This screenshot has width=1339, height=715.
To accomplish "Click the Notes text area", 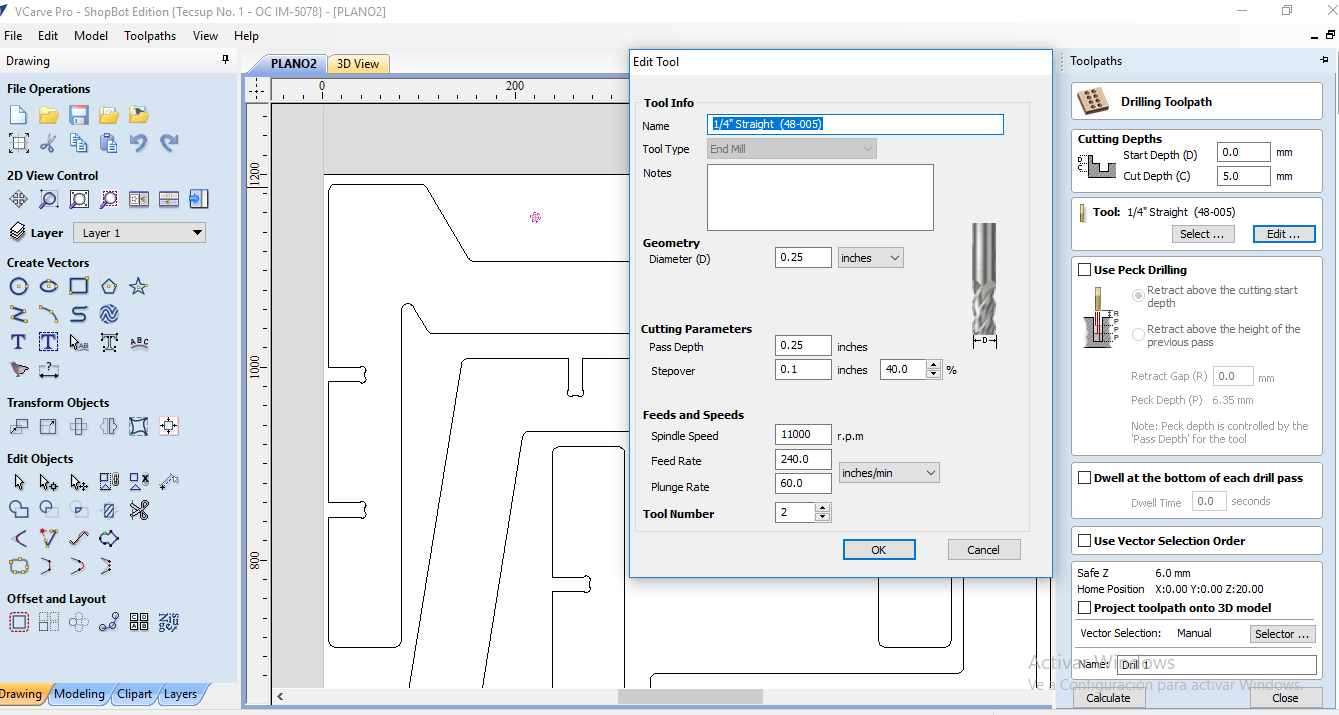I will [x=820, y=198].
